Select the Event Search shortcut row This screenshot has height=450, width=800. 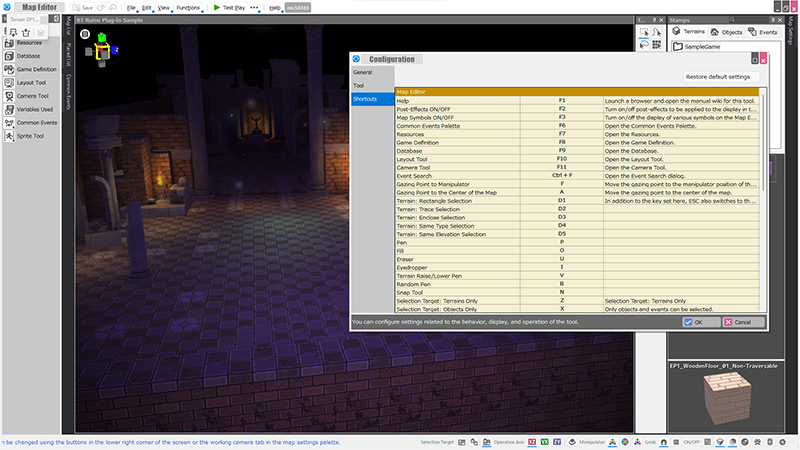[577, 176]
